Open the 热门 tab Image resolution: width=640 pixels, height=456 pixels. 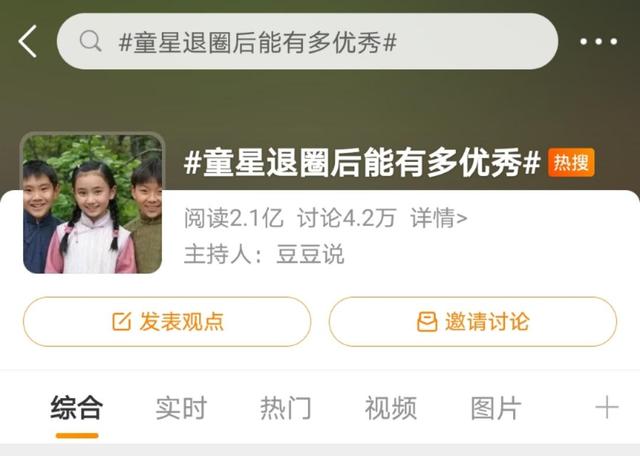click(286, 407)
